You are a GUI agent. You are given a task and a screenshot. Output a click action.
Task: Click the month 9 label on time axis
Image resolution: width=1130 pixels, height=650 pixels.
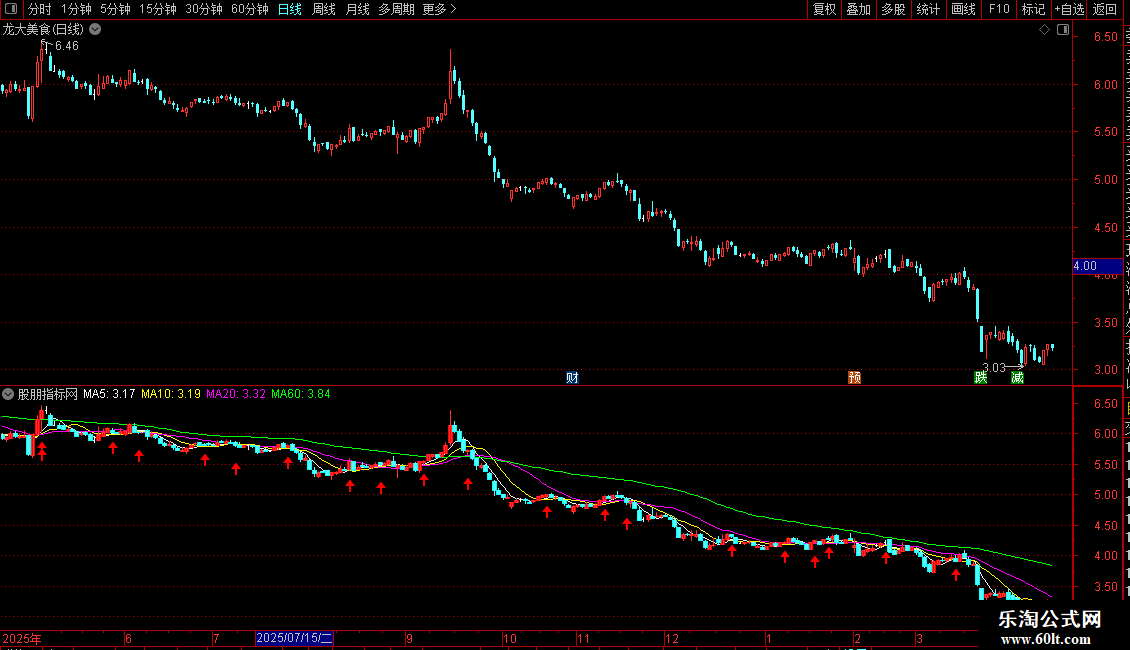pyautogui.click(x=409, y=638)
